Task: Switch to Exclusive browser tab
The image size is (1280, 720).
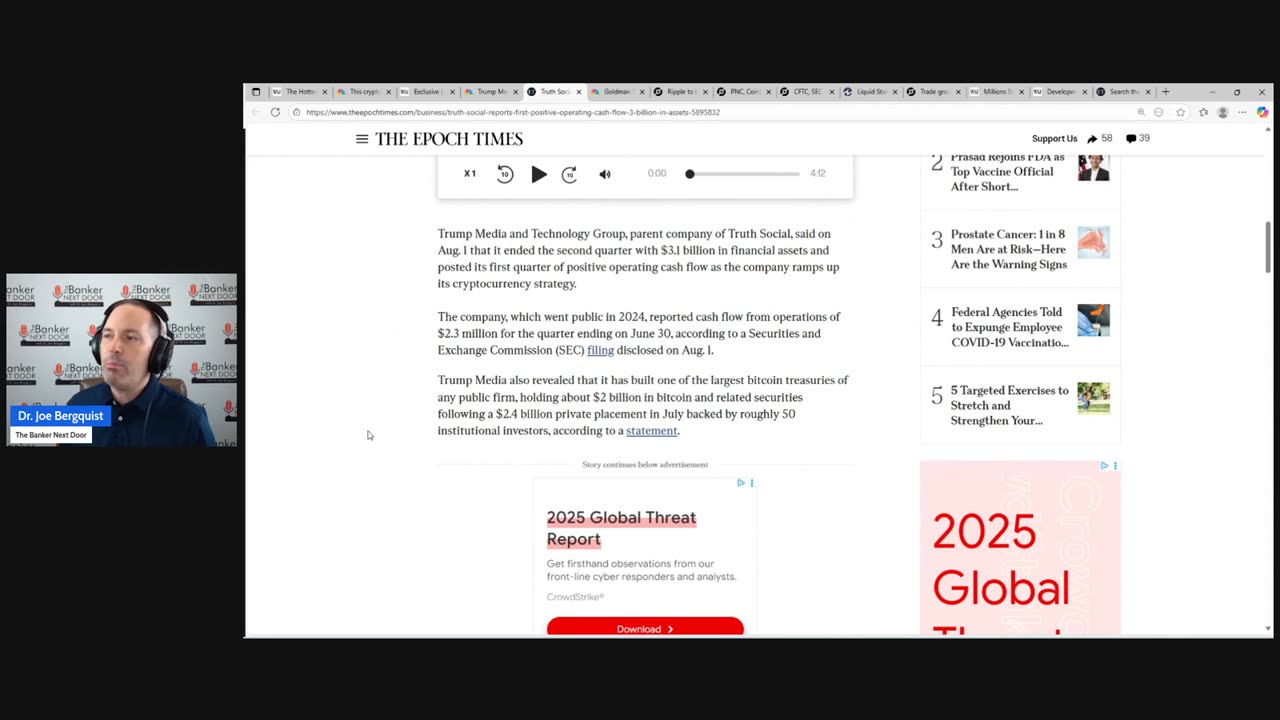Action: pos(425,92)
